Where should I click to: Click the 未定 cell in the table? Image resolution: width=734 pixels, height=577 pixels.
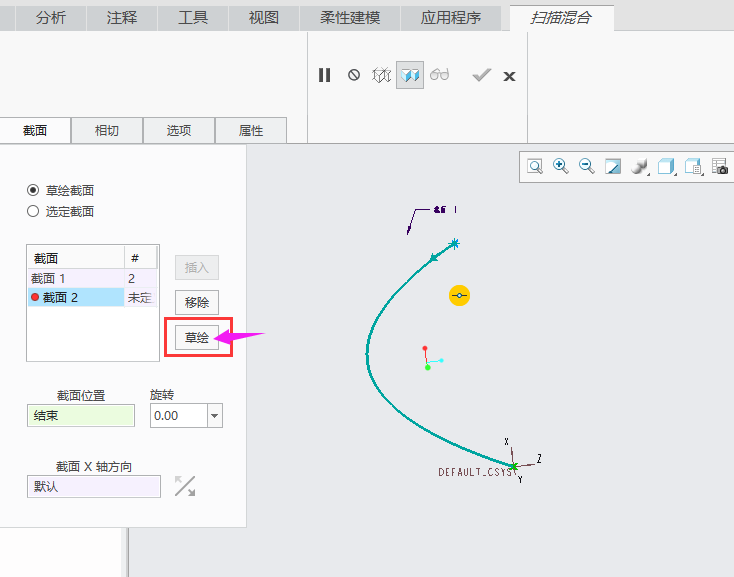140,297
